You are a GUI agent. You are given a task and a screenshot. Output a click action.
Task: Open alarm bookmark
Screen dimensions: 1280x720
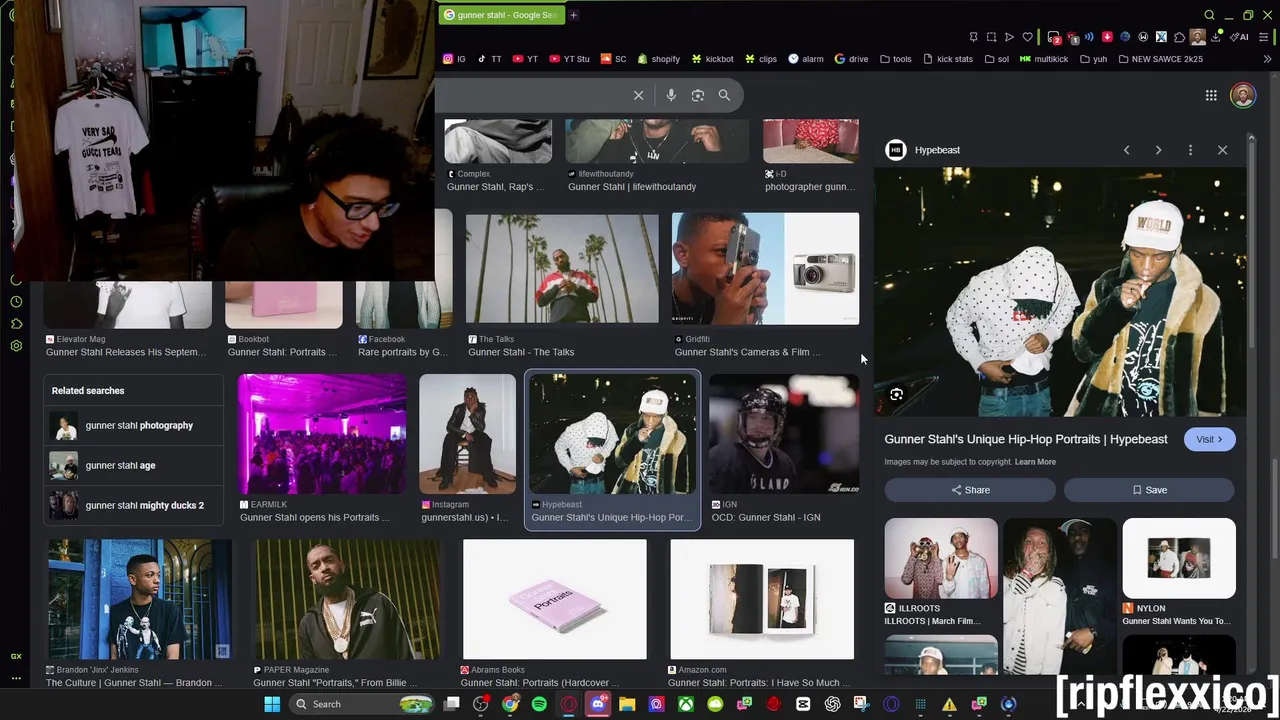coord(806,59)
